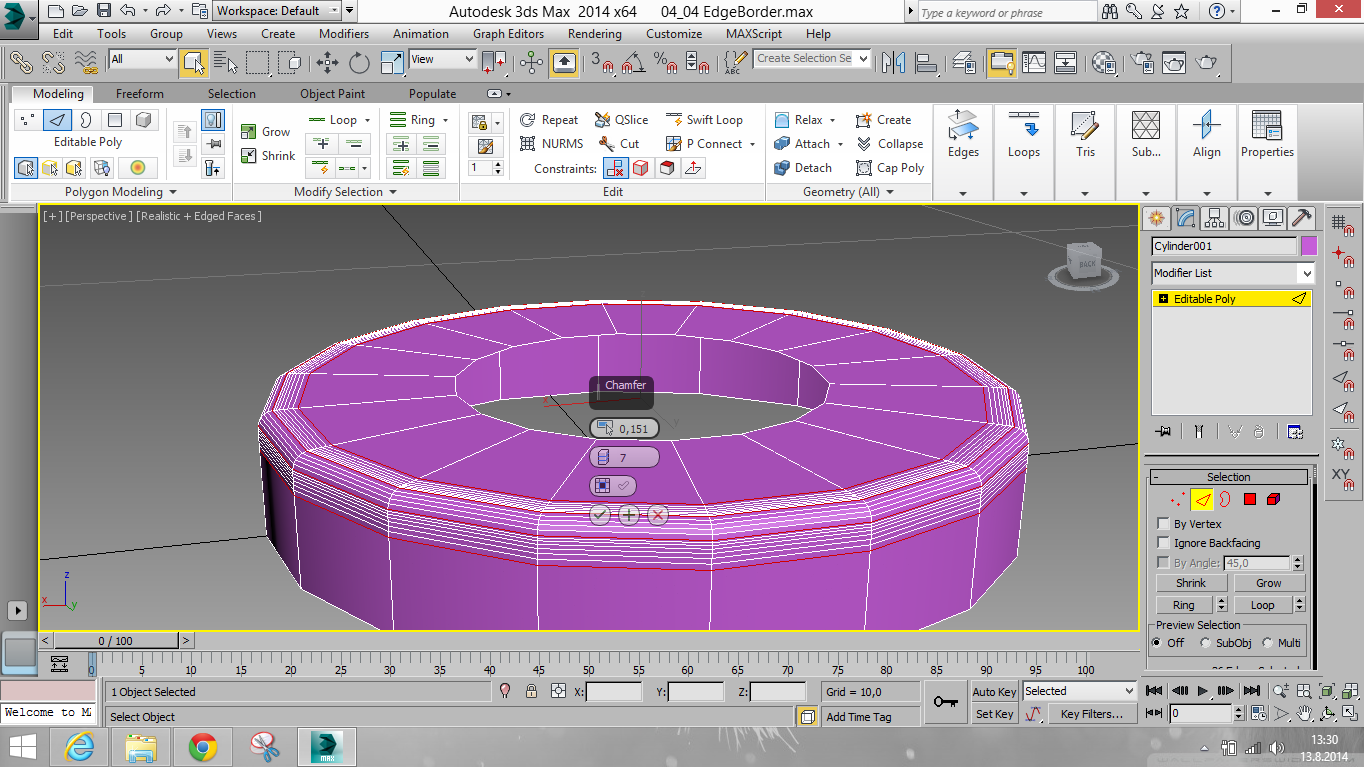Switch to the Freeform ribbon tab
The width and height of the screenshot is (1364, 767).
coord(139,93)
